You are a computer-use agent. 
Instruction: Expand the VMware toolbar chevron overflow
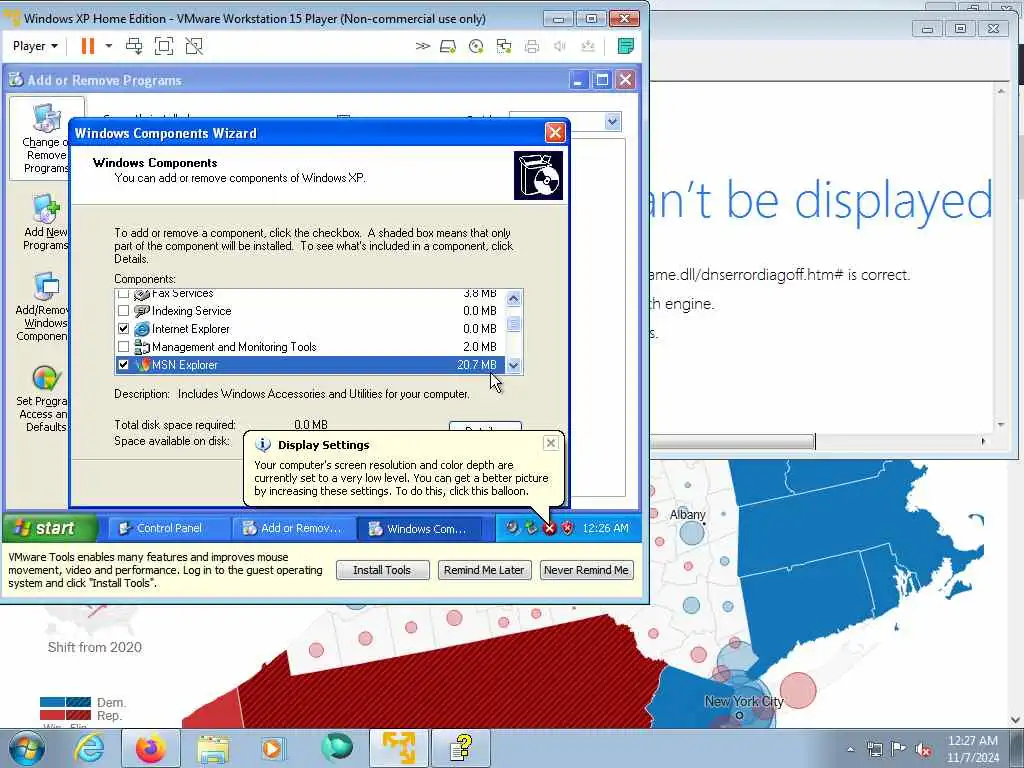tap(423, 46)
